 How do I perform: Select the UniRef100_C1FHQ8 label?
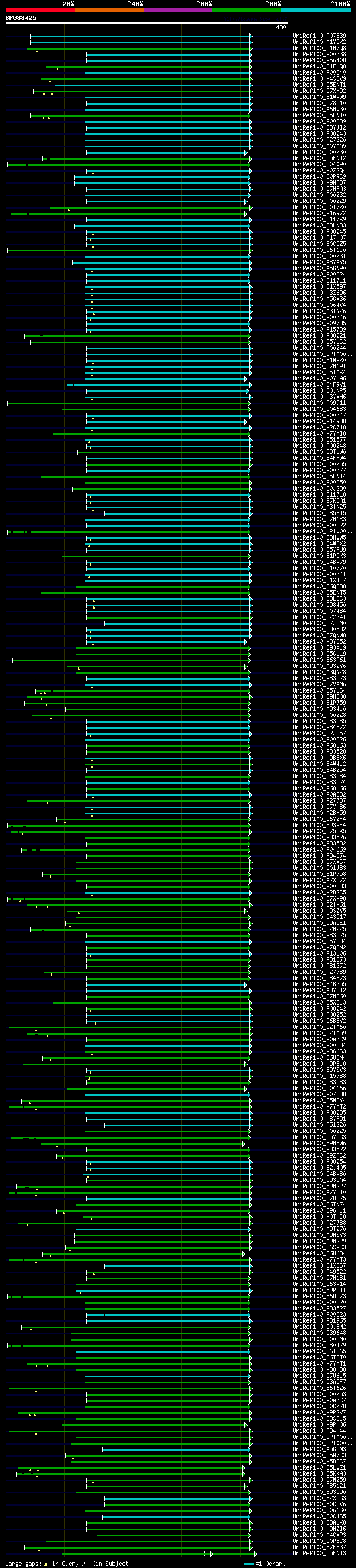click(319, 66)
